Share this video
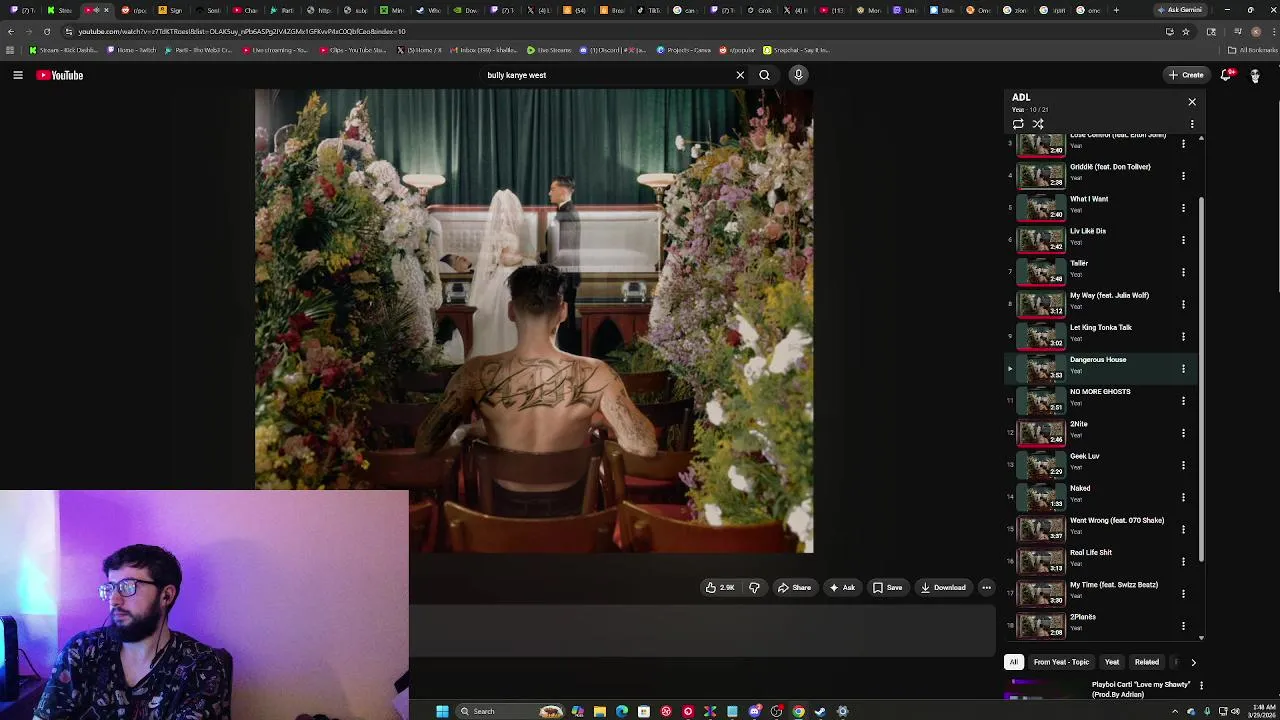1280x720 pixels. click(x=795, y=588)
